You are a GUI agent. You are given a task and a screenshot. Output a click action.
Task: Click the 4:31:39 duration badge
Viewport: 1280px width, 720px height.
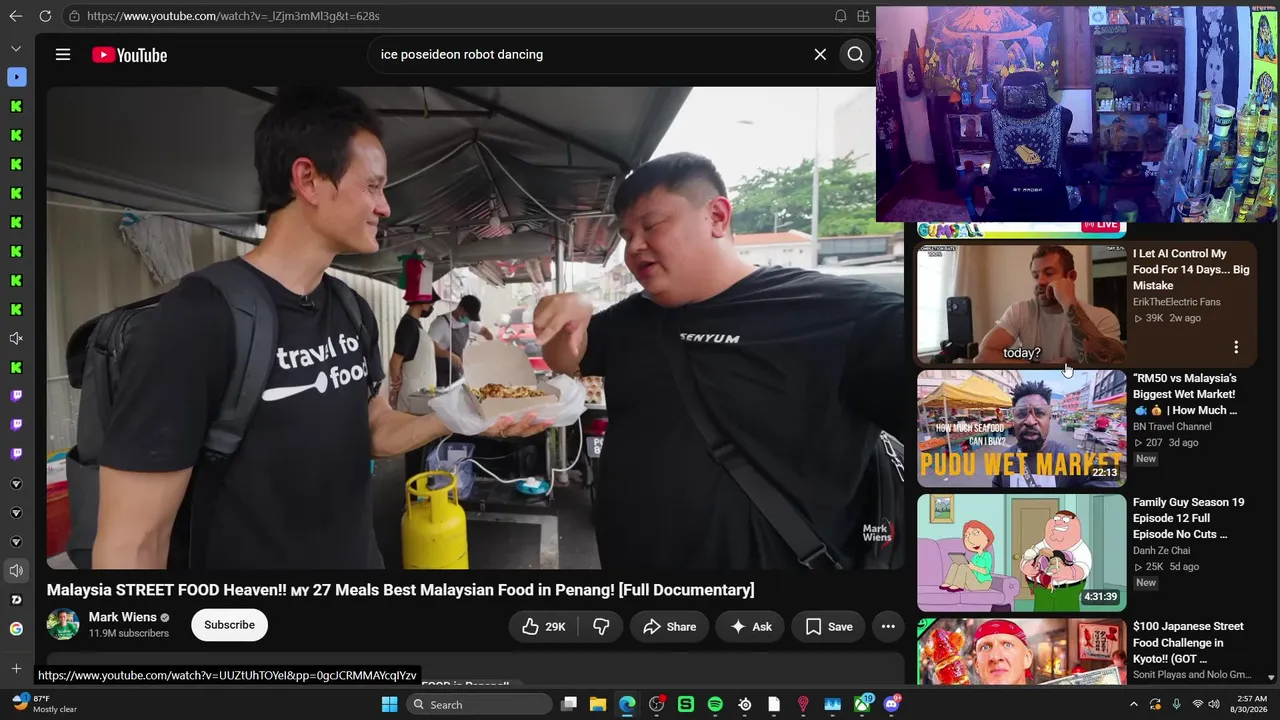coord(1100,597)
